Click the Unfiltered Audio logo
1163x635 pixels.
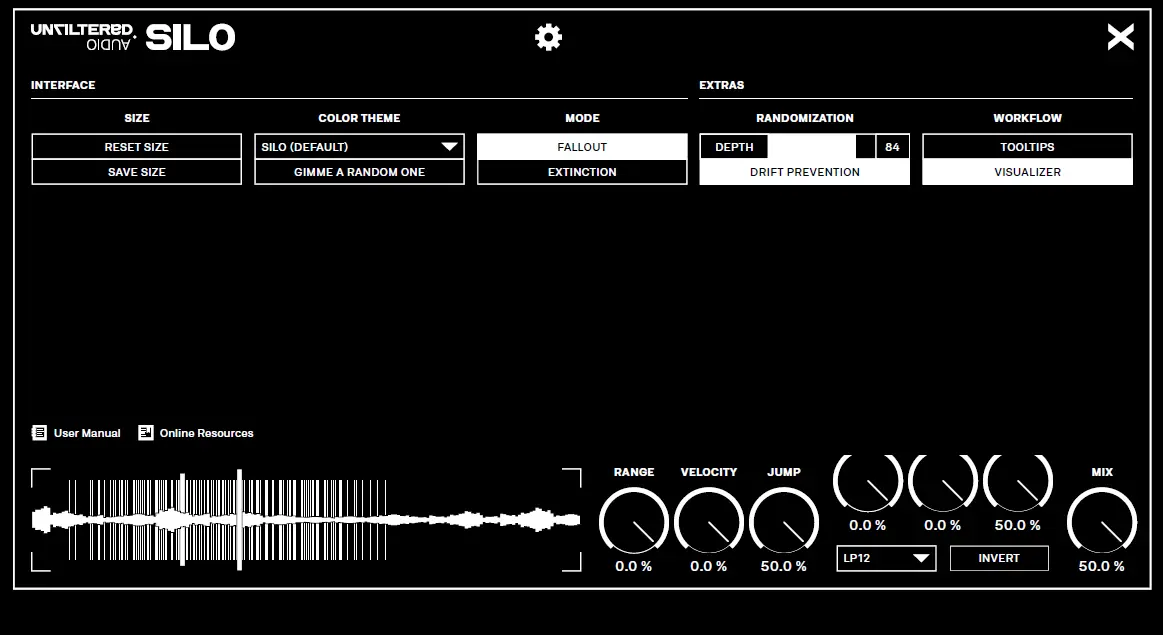click(82, 36)
